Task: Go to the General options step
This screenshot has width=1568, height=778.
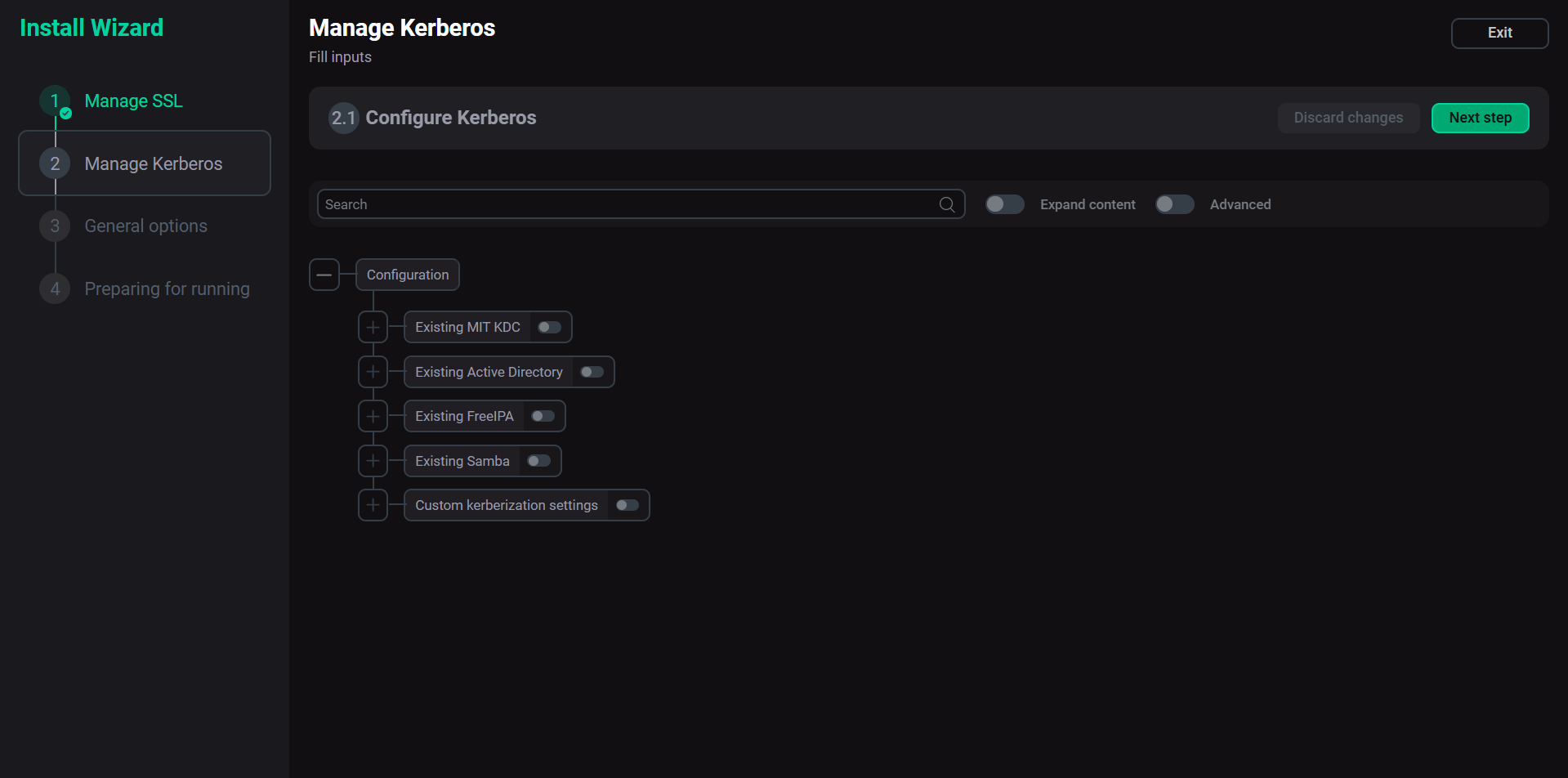Action: pos(145,226)
